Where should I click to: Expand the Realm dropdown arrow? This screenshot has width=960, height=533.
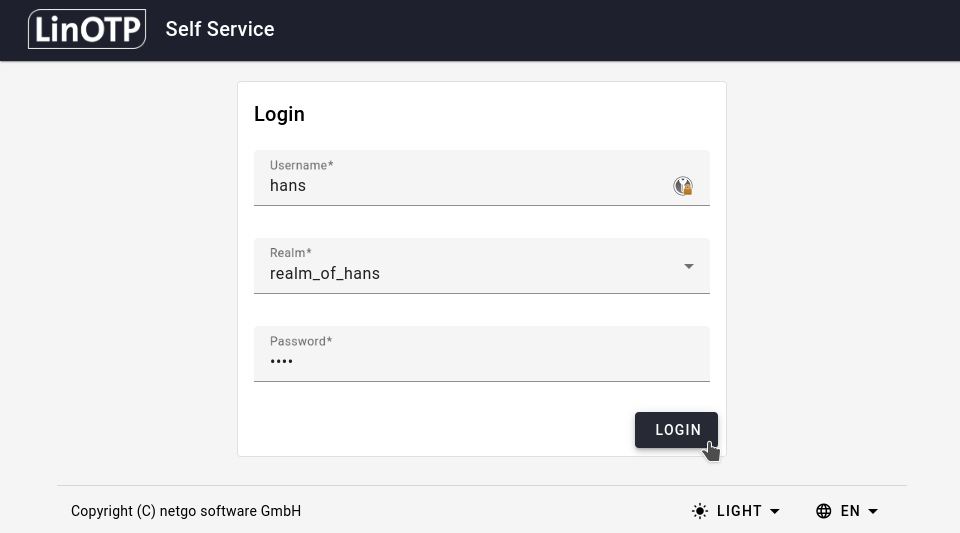[x=688, y=266]
